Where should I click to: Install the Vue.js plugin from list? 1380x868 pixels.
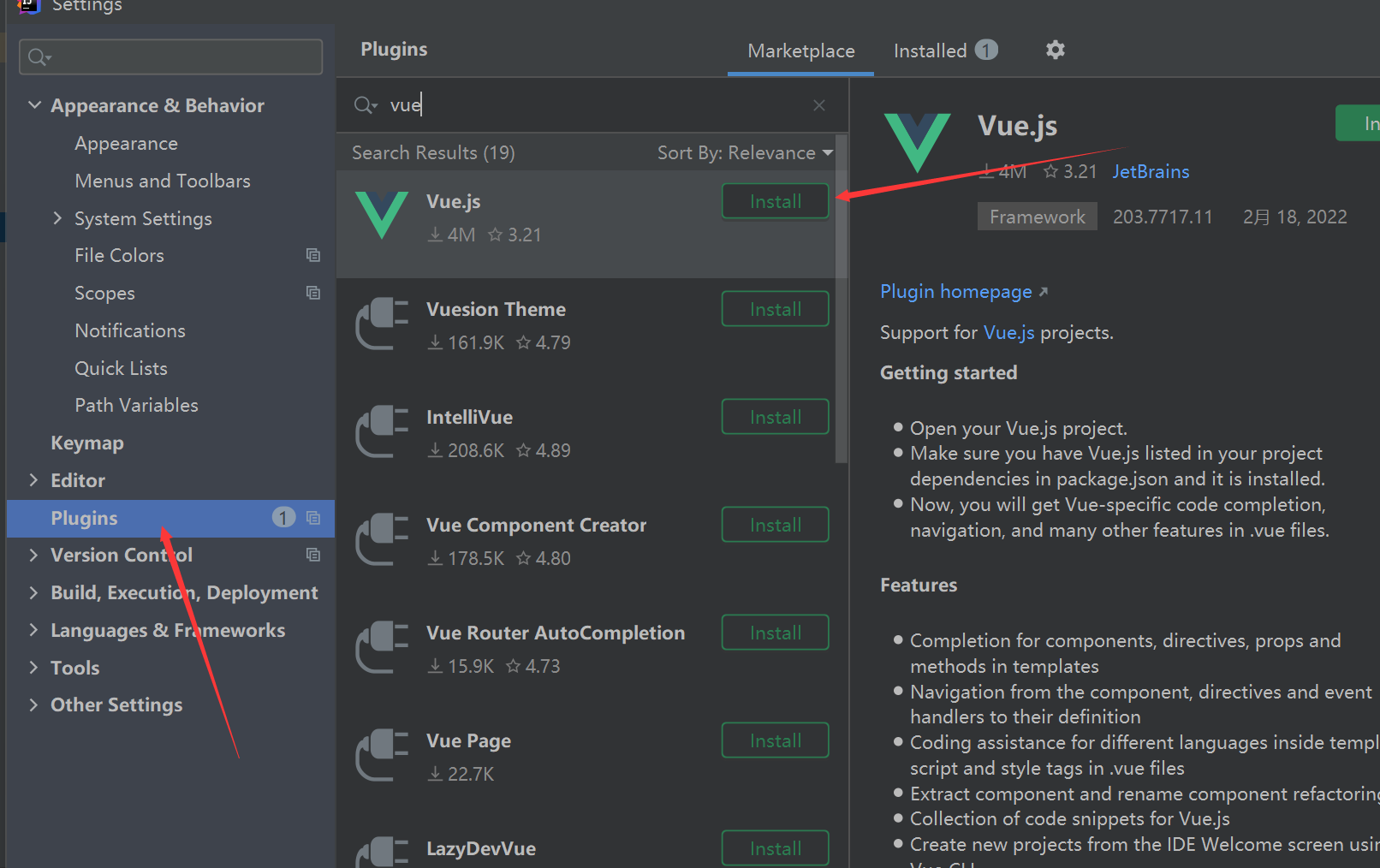[776, 201]
